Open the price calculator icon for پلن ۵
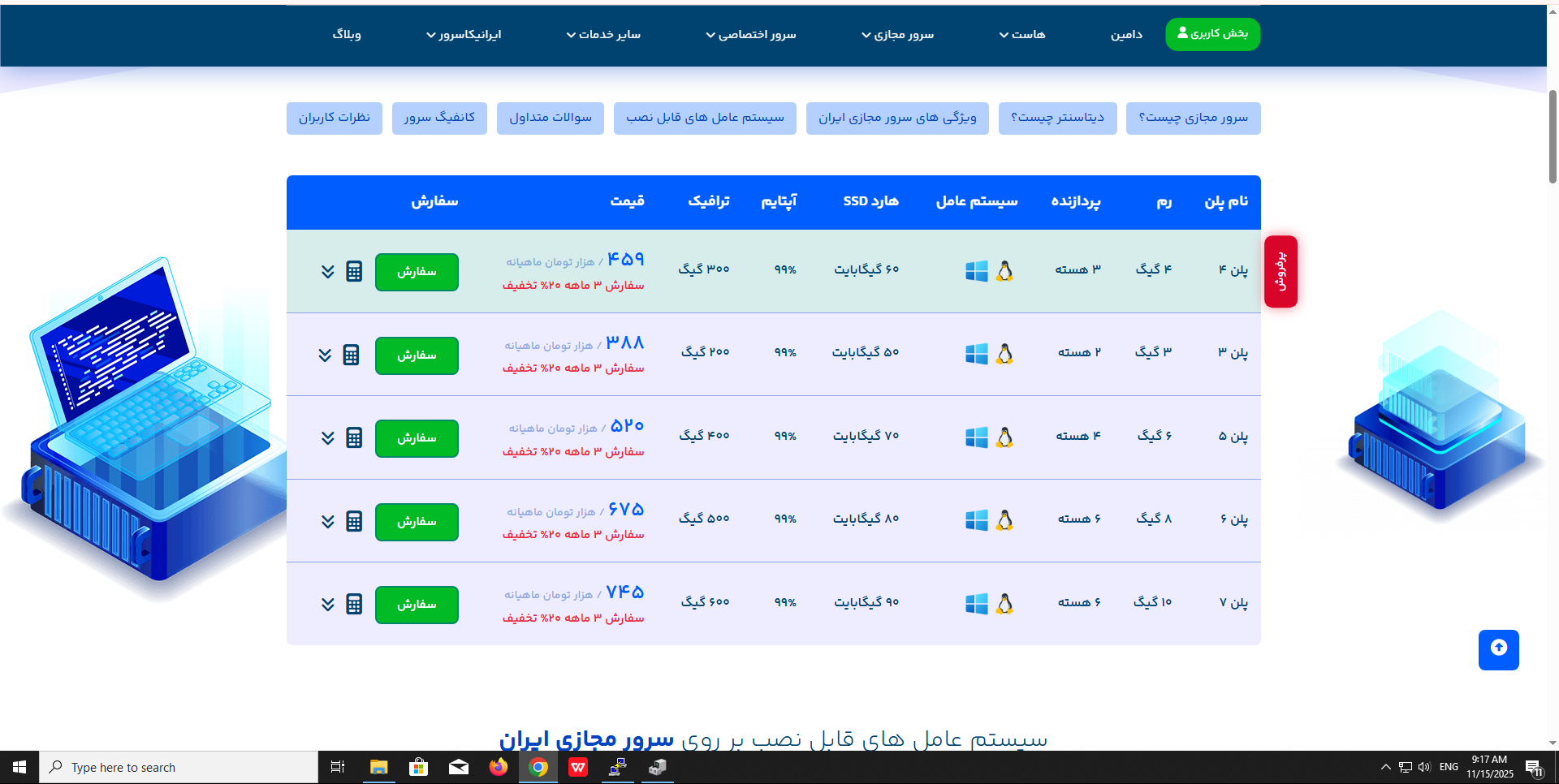Image resolution: width=1559 pixels, height=784 pixels. pos(353,437)
